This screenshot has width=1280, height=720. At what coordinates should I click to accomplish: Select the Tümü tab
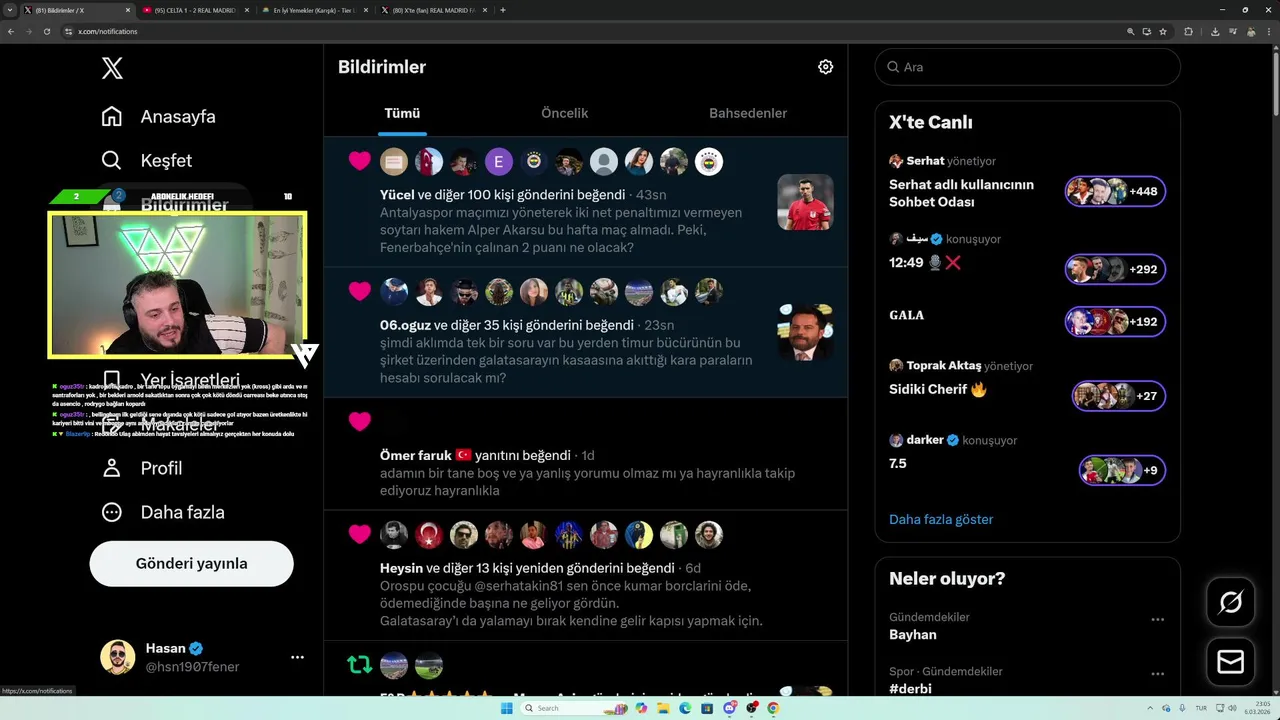[x=402, y=113]
